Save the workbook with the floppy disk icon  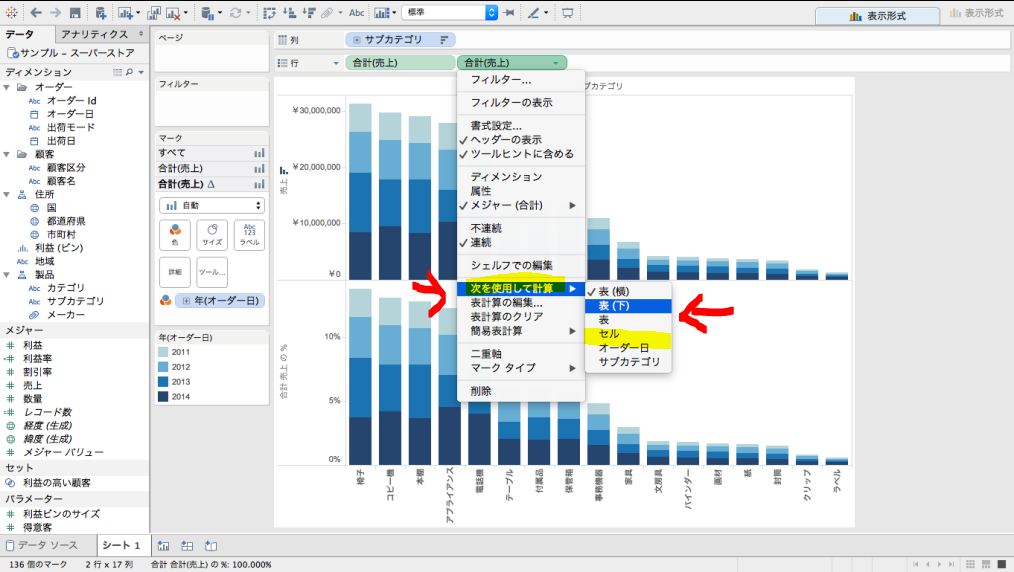[x=75, y=12]
